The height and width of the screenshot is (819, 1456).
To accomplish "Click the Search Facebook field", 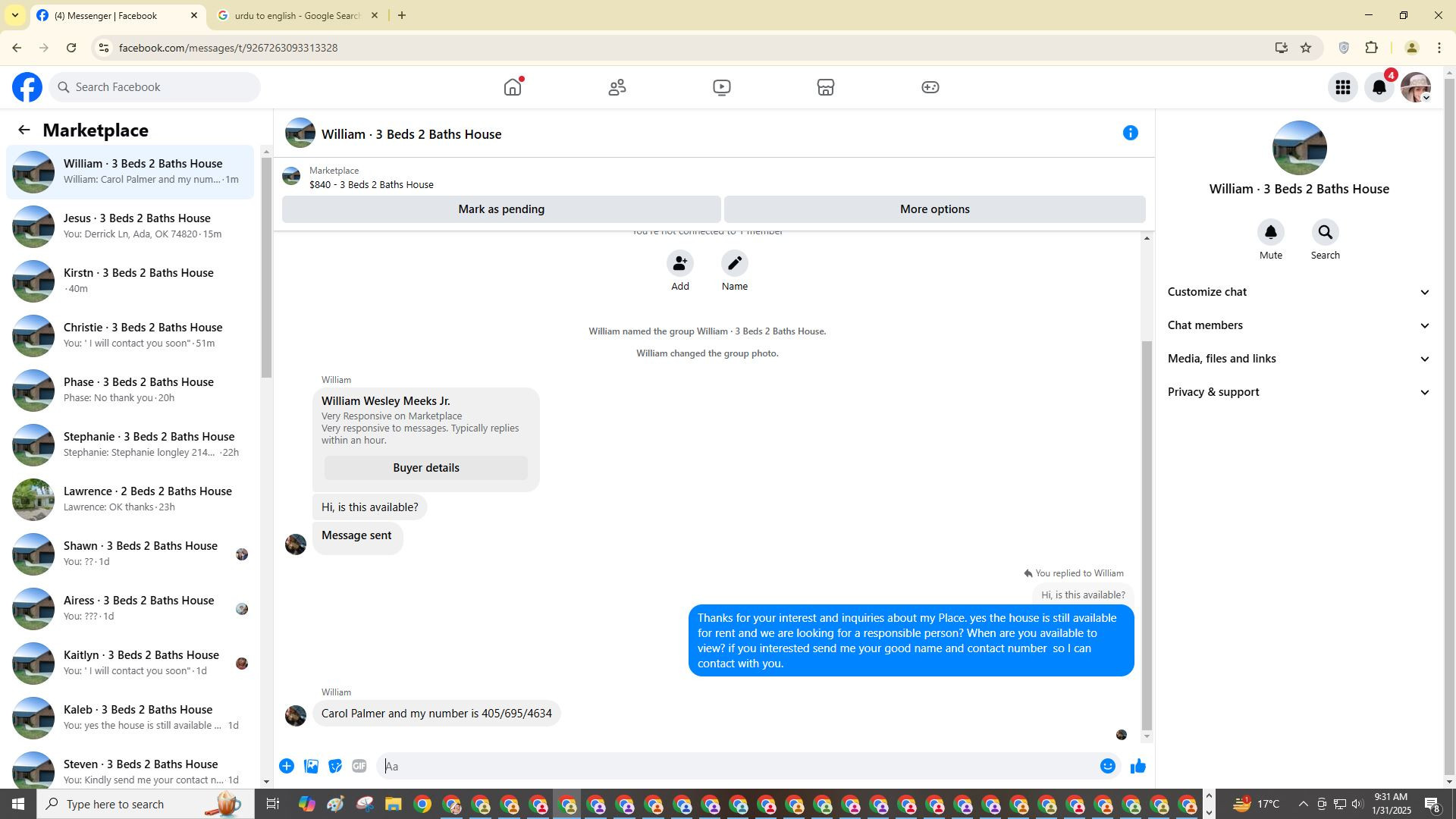I will coord(155,87).
